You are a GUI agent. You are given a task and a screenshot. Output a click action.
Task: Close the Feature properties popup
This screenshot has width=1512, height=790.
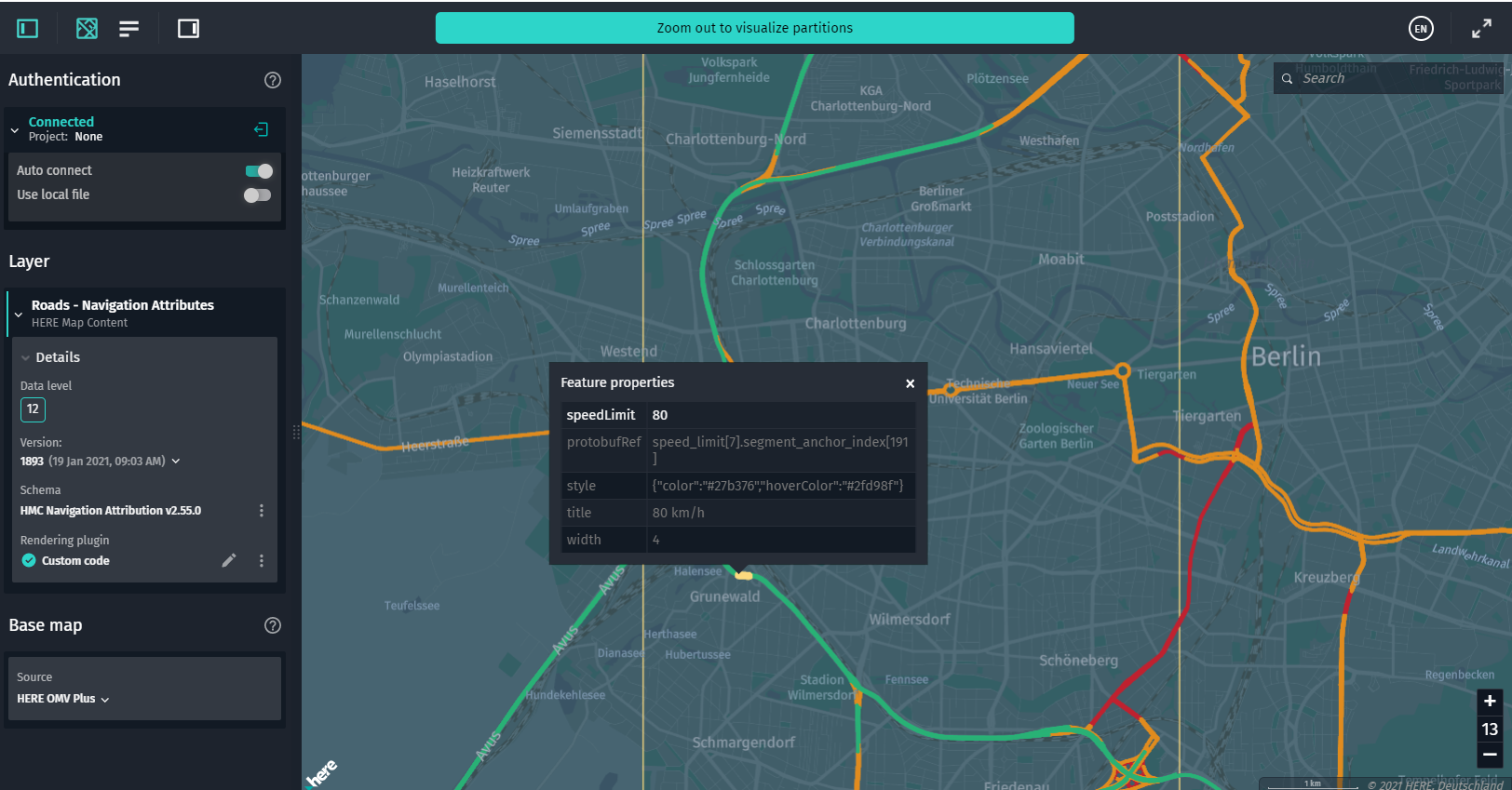pyautogui.click(x=911, y=383)
